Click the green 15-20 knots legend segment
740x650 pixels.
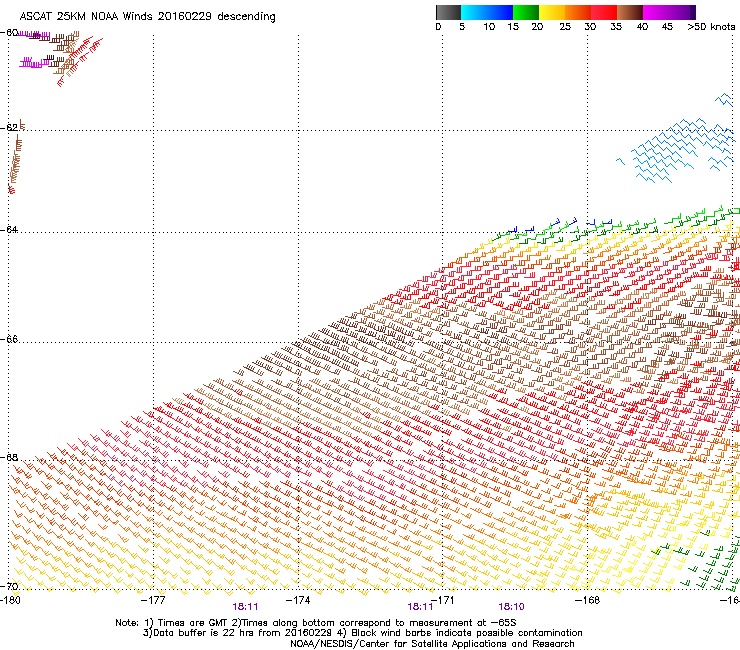click(x=526, y=12)
